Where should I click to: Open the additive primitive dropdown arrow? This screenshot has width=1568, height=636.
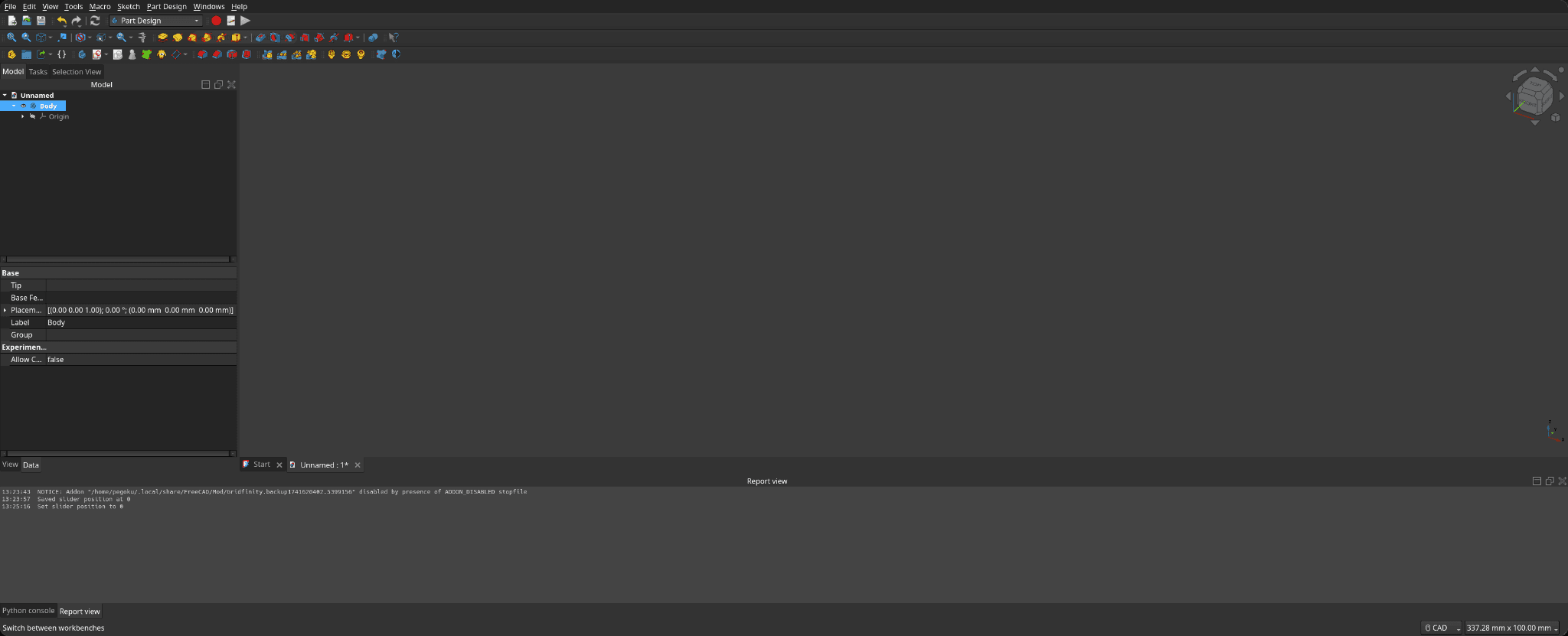pyautogui.click(x=245, y=38)
